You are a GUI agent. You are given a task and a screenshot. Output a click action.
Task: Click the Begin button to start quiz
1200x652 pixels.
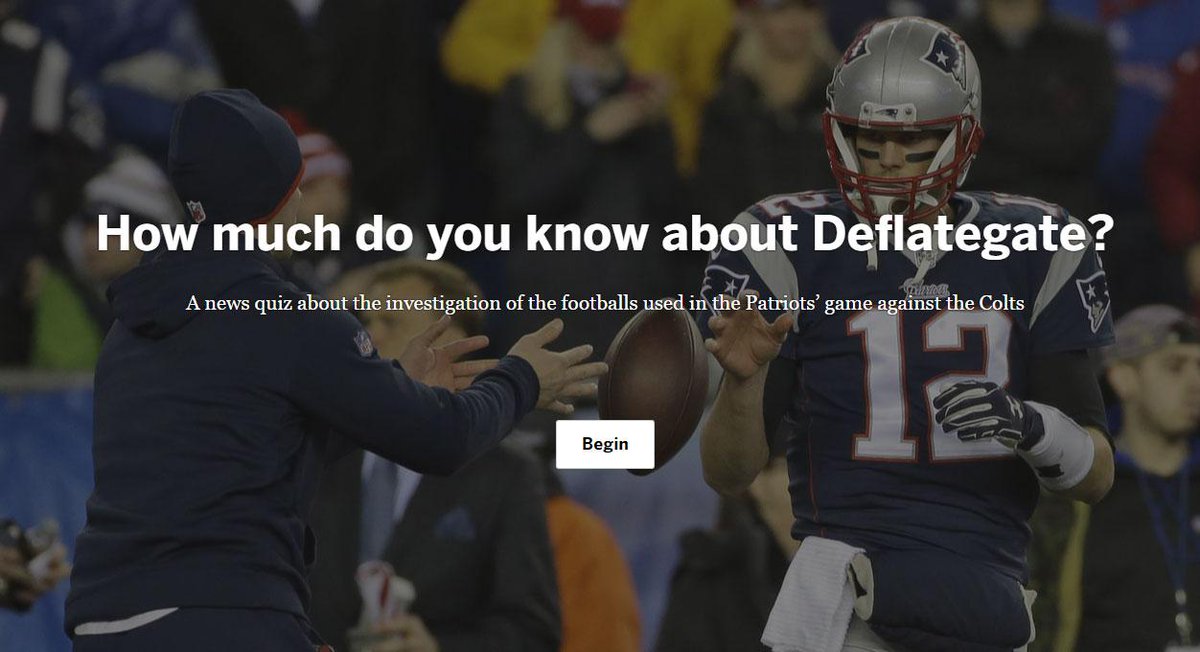click(x=605, y=444)
